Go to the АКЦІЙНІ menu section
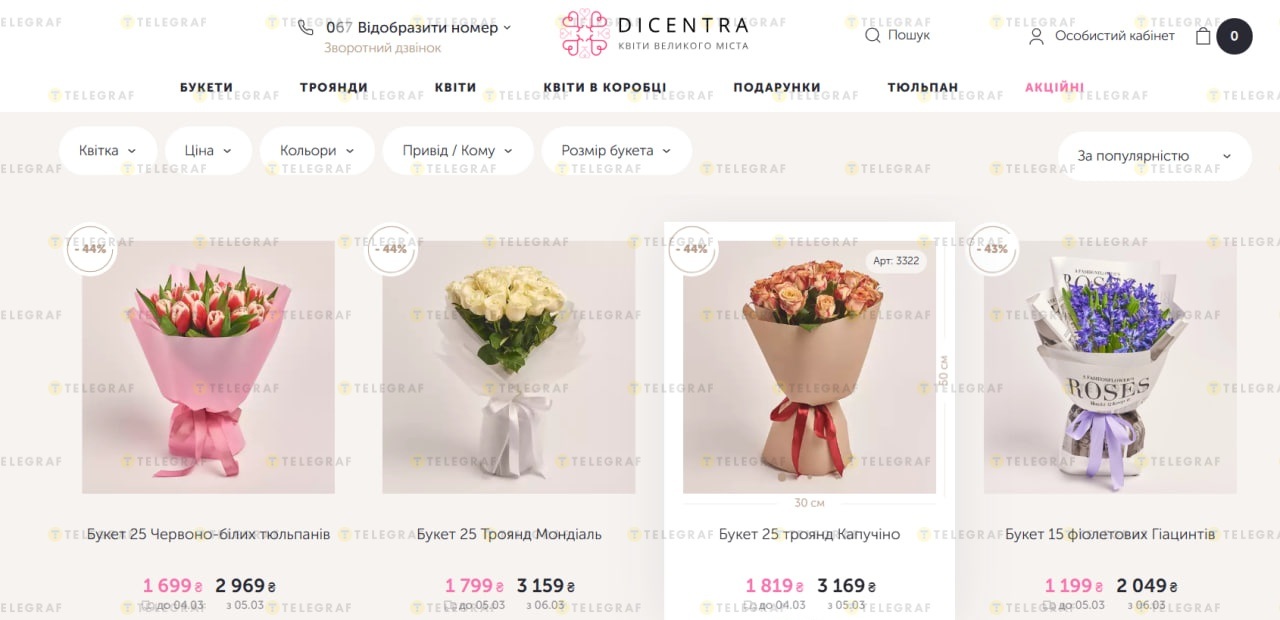The height and width of the screenshot is (620, 1280). [1055, 87]
